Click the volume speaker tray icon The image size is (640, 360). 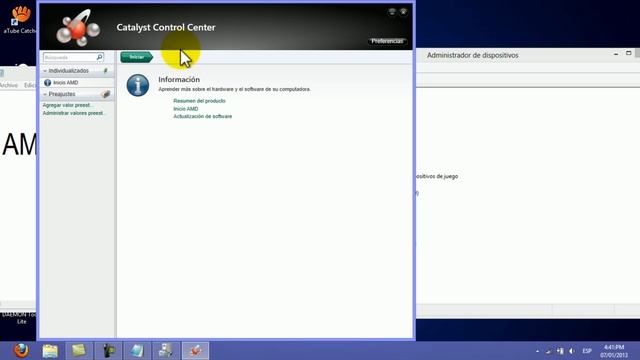571,351
